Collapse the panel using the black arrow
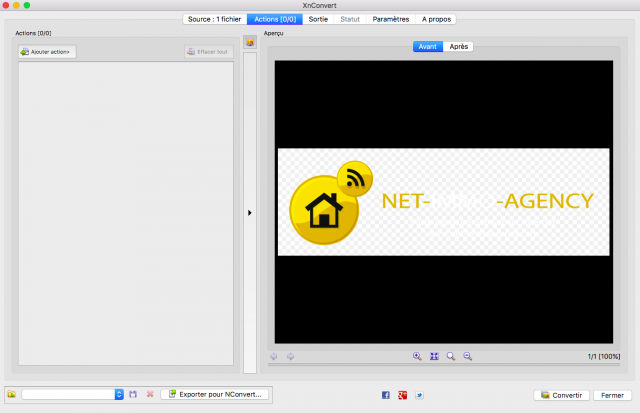The width and height of the screenshot is (640, 413). pyautogui.click(x=249, y=213)
